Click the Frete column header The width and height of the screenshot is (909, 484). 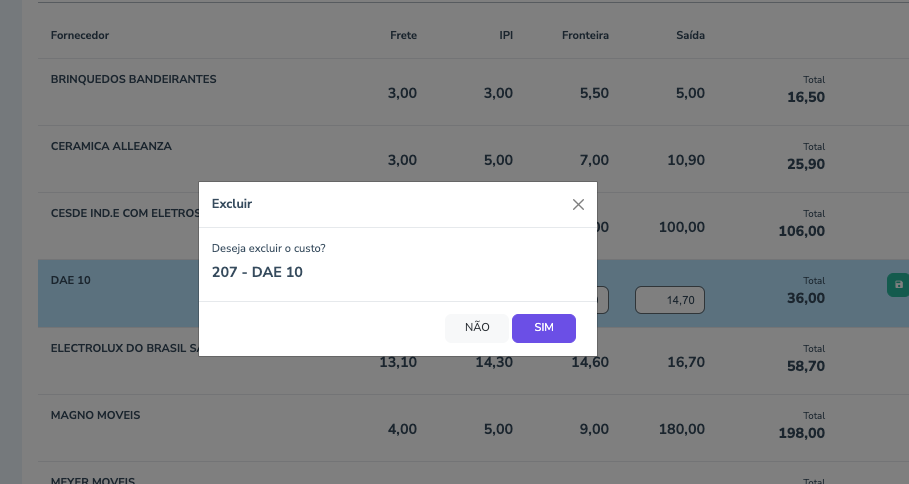point(403,36)
